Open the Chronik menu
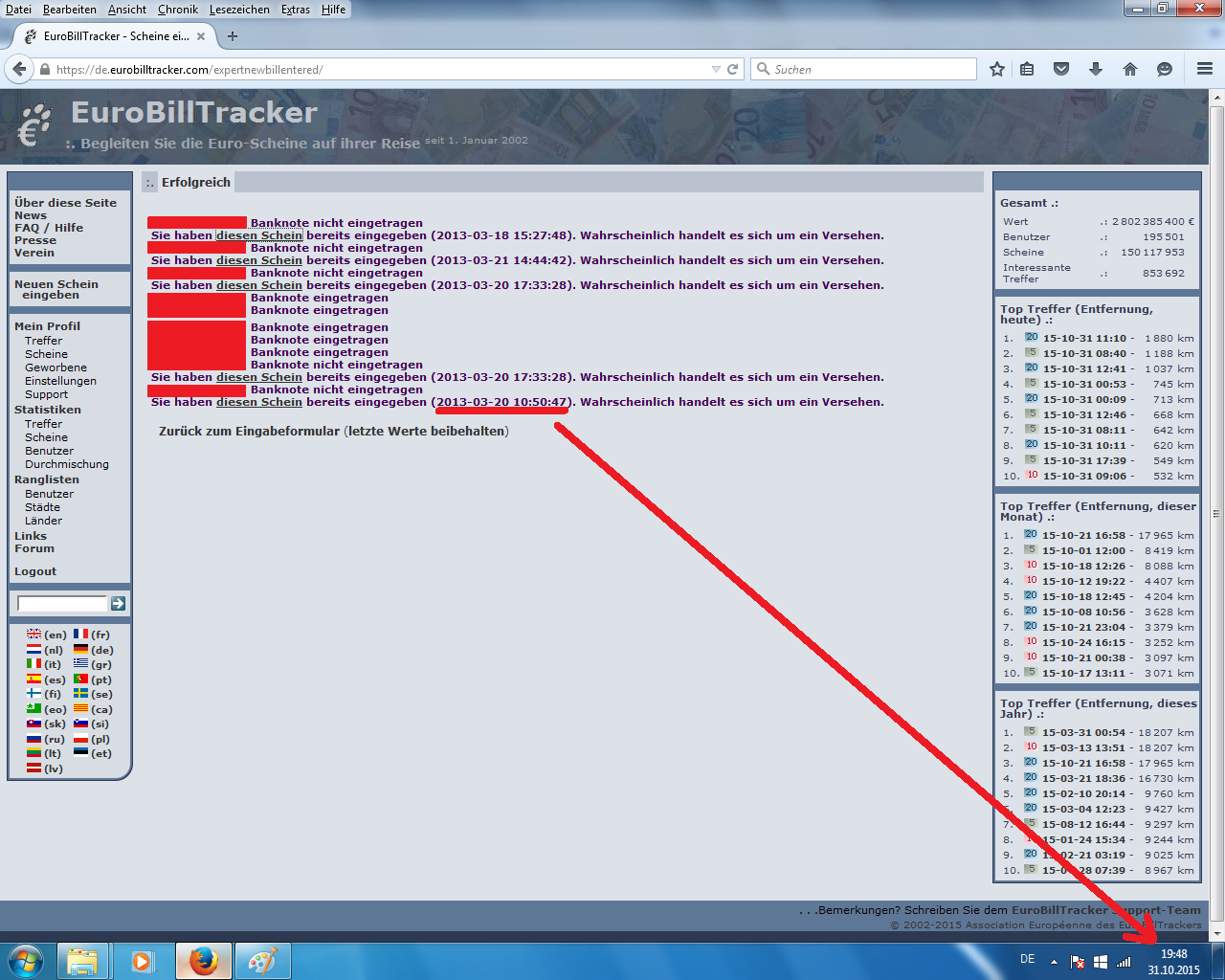The width and height of the screenshot is (1225, 980). (178, 10)
